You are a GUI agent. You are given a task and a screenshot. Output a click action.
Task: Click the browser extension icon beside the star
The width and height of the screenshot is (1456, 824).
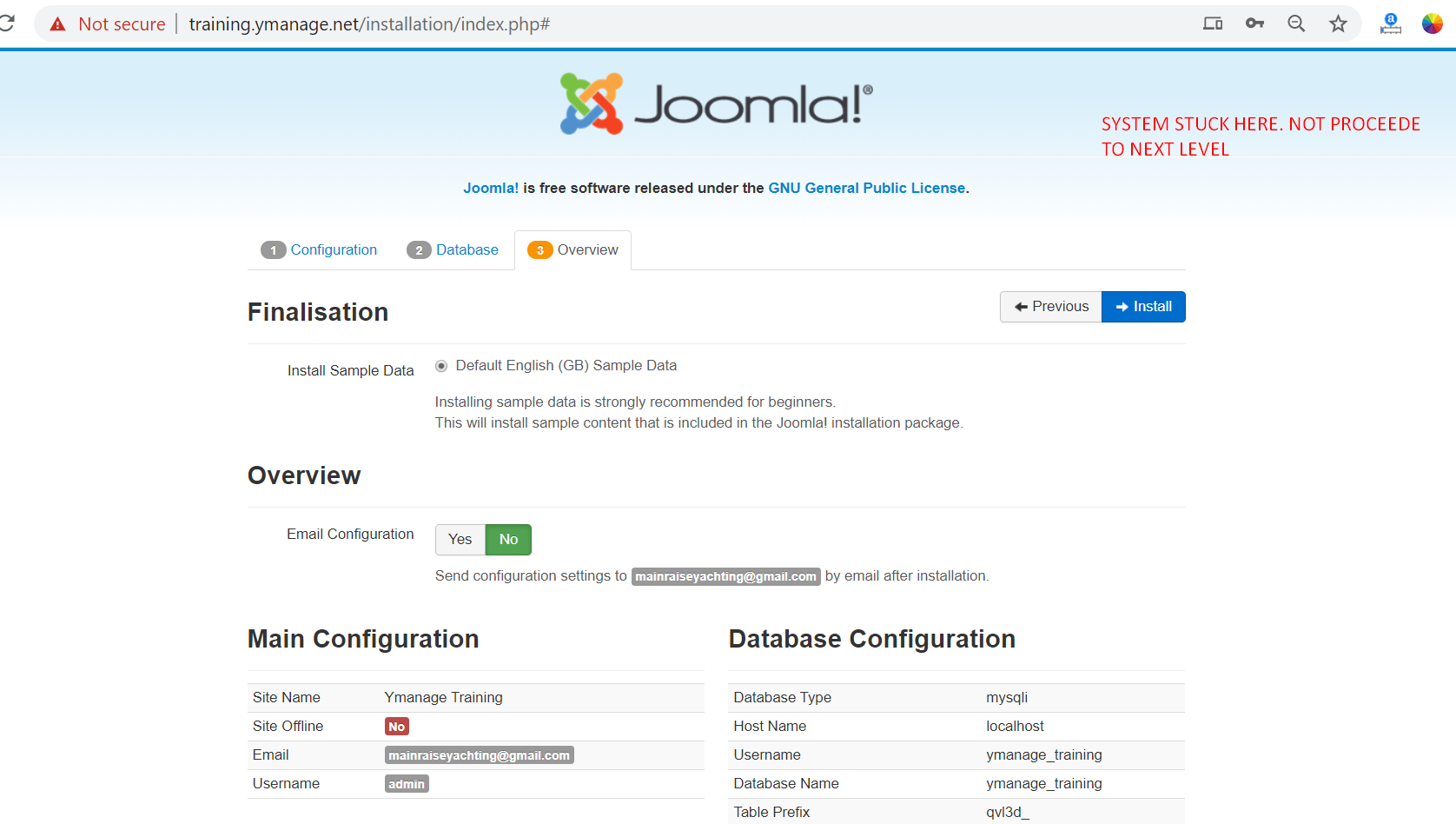[x=1391, y=23]
